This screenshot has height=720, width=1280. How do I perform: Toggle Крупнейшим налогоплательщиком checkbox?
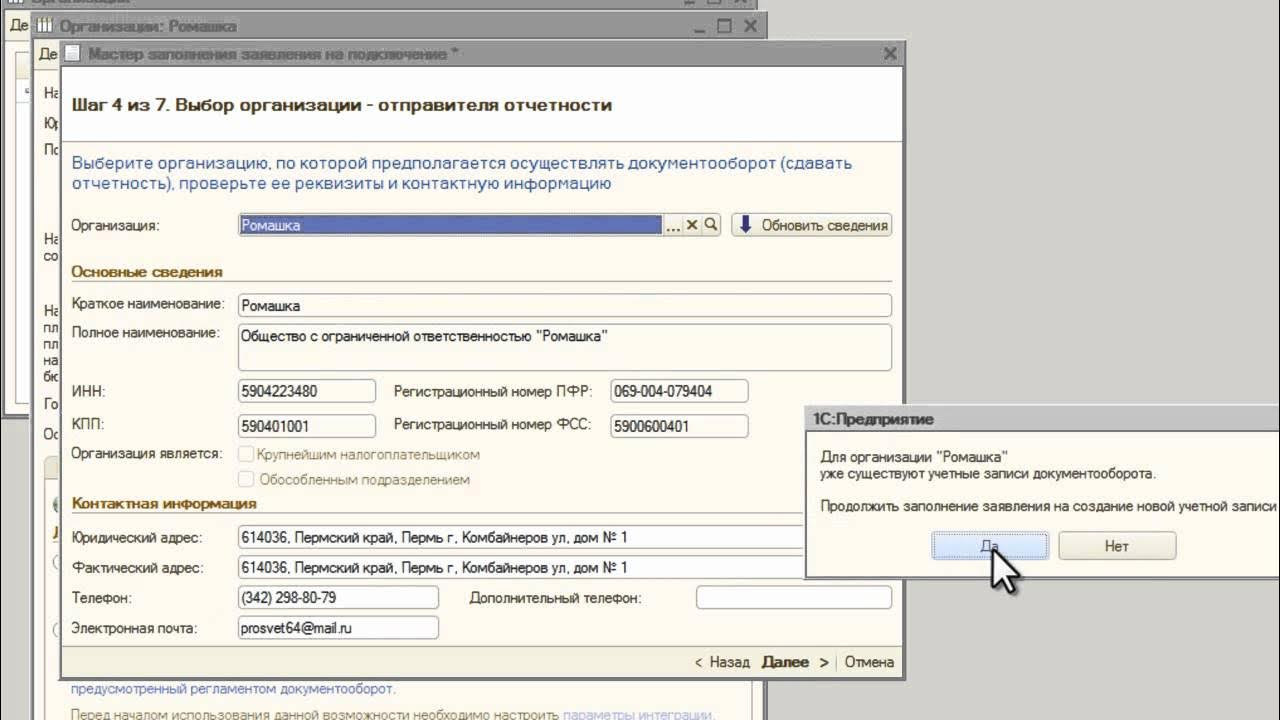point(245,454)
